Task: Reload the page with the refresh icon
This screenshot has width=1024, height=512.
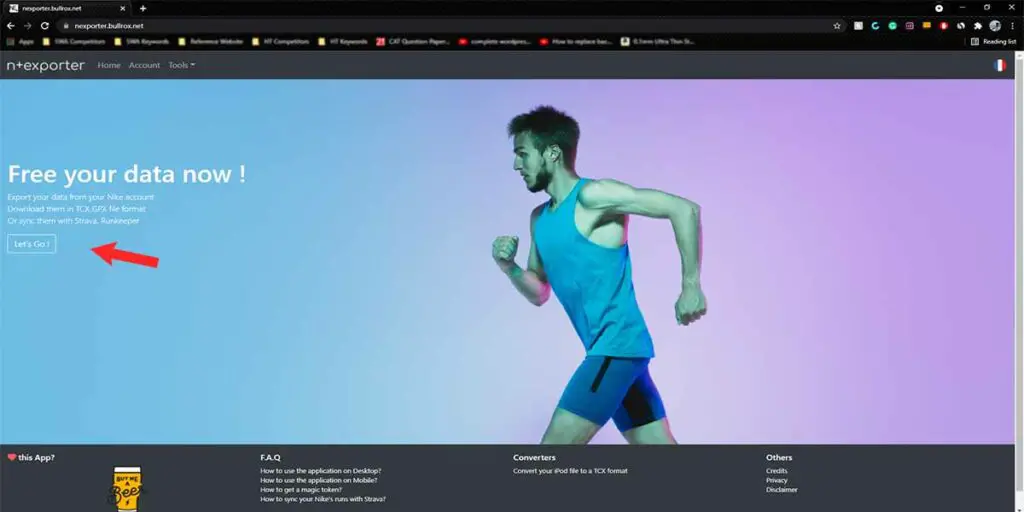Action: pos(45,25)
